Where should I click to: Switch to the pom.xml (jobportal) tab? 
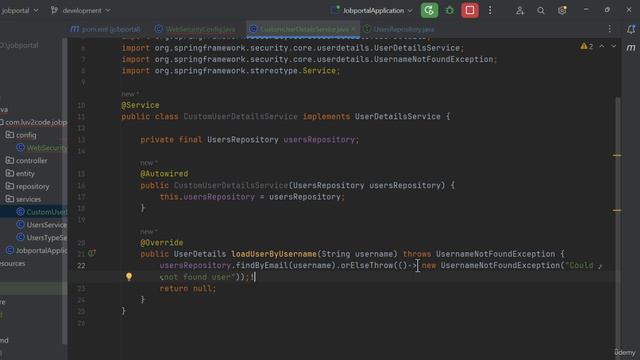pyautogui.click(x=105, y=29)
